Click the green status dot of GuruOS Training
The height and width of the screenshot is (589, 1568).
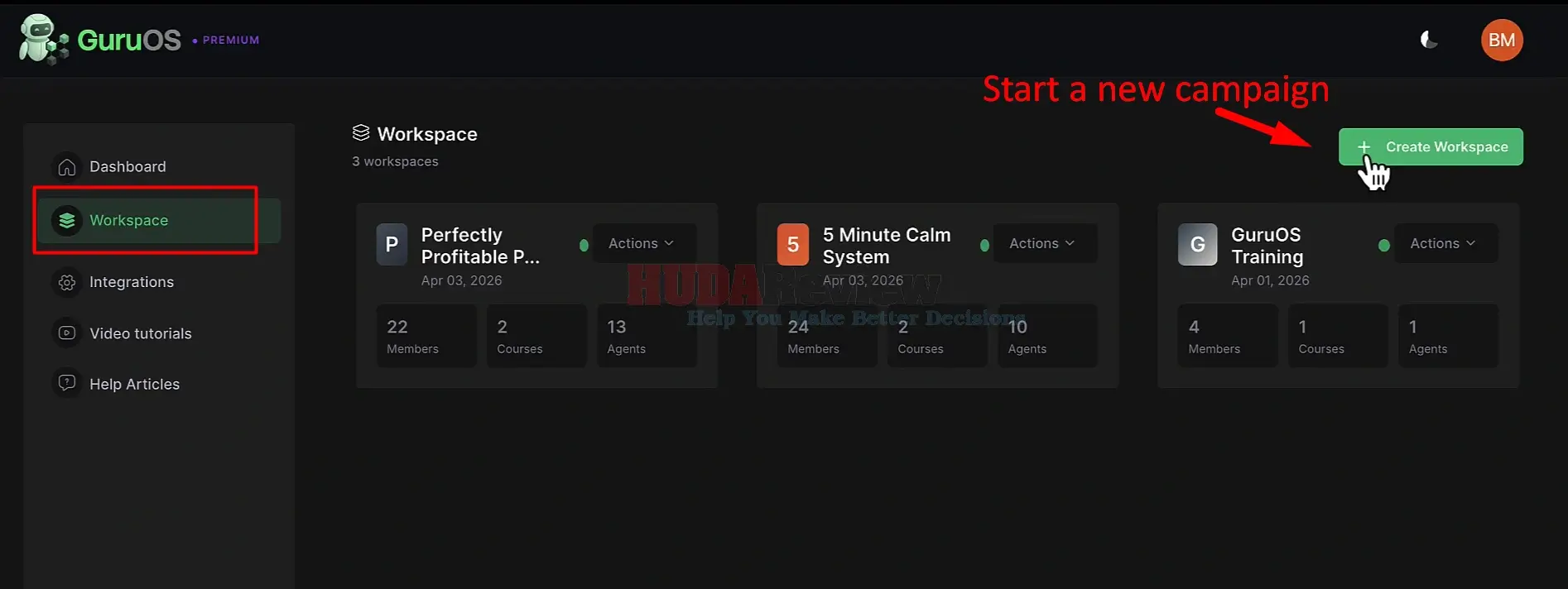pos(1383,245)
